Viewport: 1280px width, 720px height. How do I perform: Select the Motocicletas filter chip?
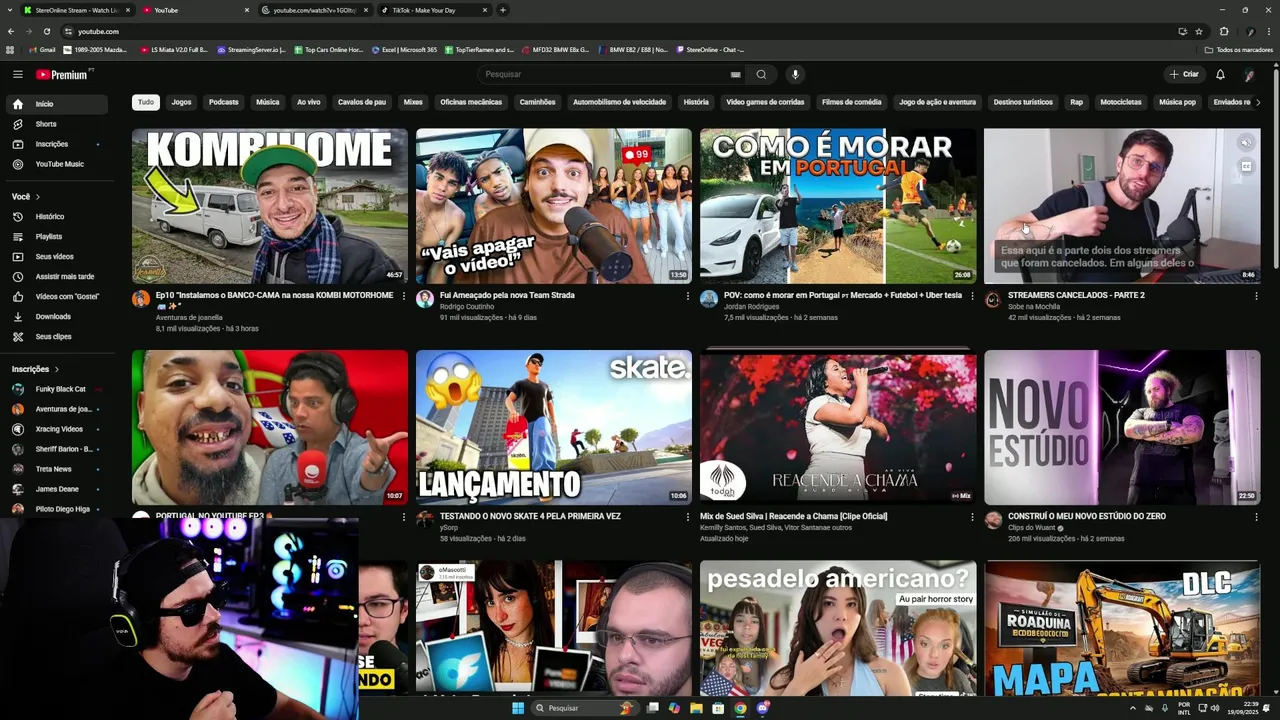[x=1121, y=102]
